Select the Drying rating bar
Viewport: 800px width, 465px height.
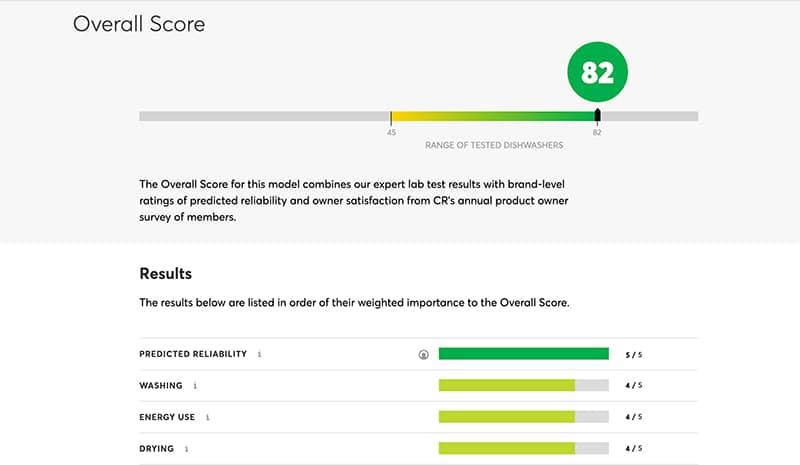point(523,448)
